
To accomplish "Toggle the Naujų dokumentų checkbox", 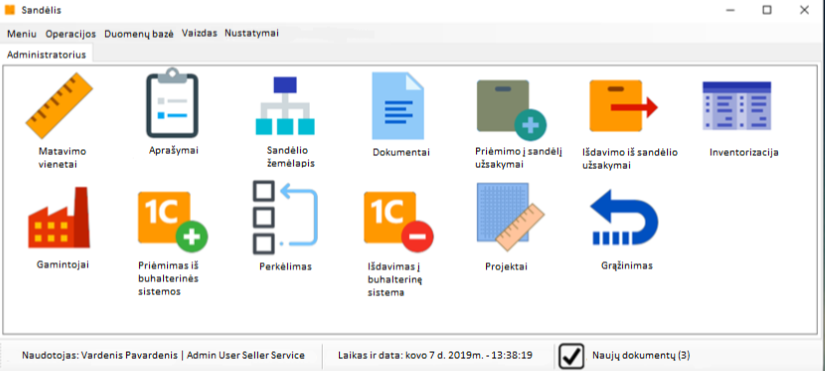I will pos(571,356).
